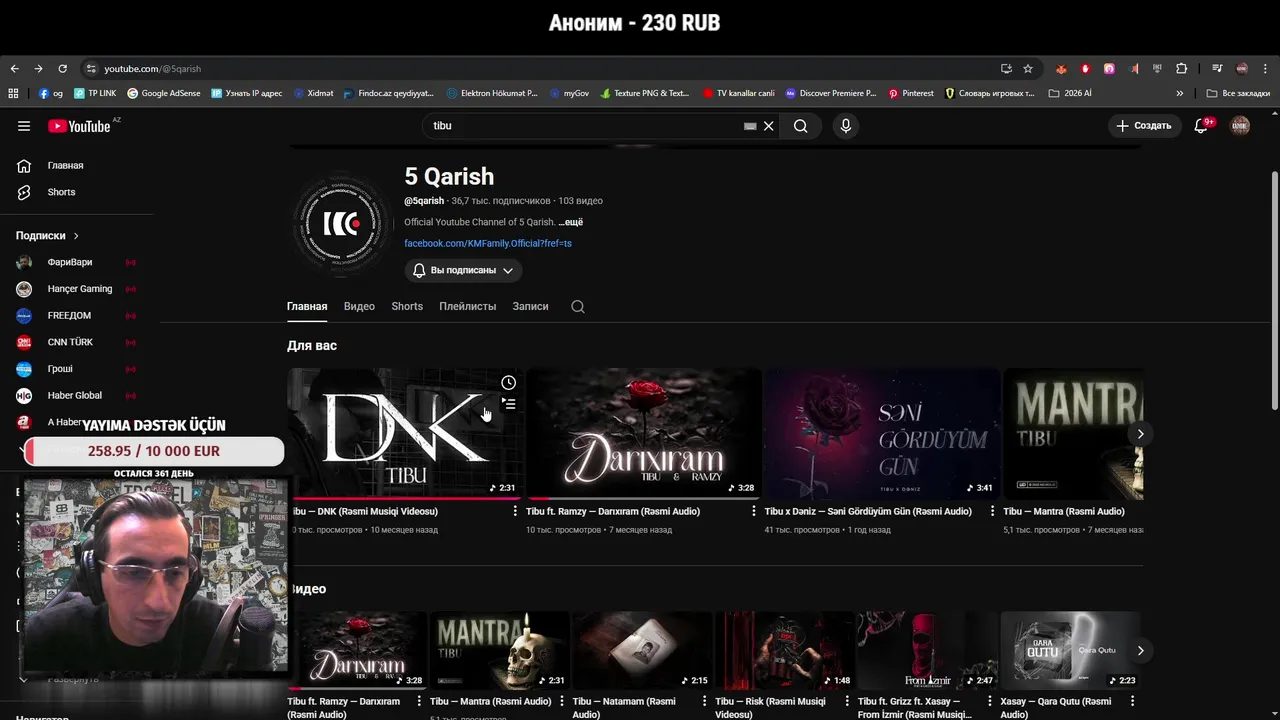
Task: Play the From İzmir thumbnail
Action: [927, 651]
